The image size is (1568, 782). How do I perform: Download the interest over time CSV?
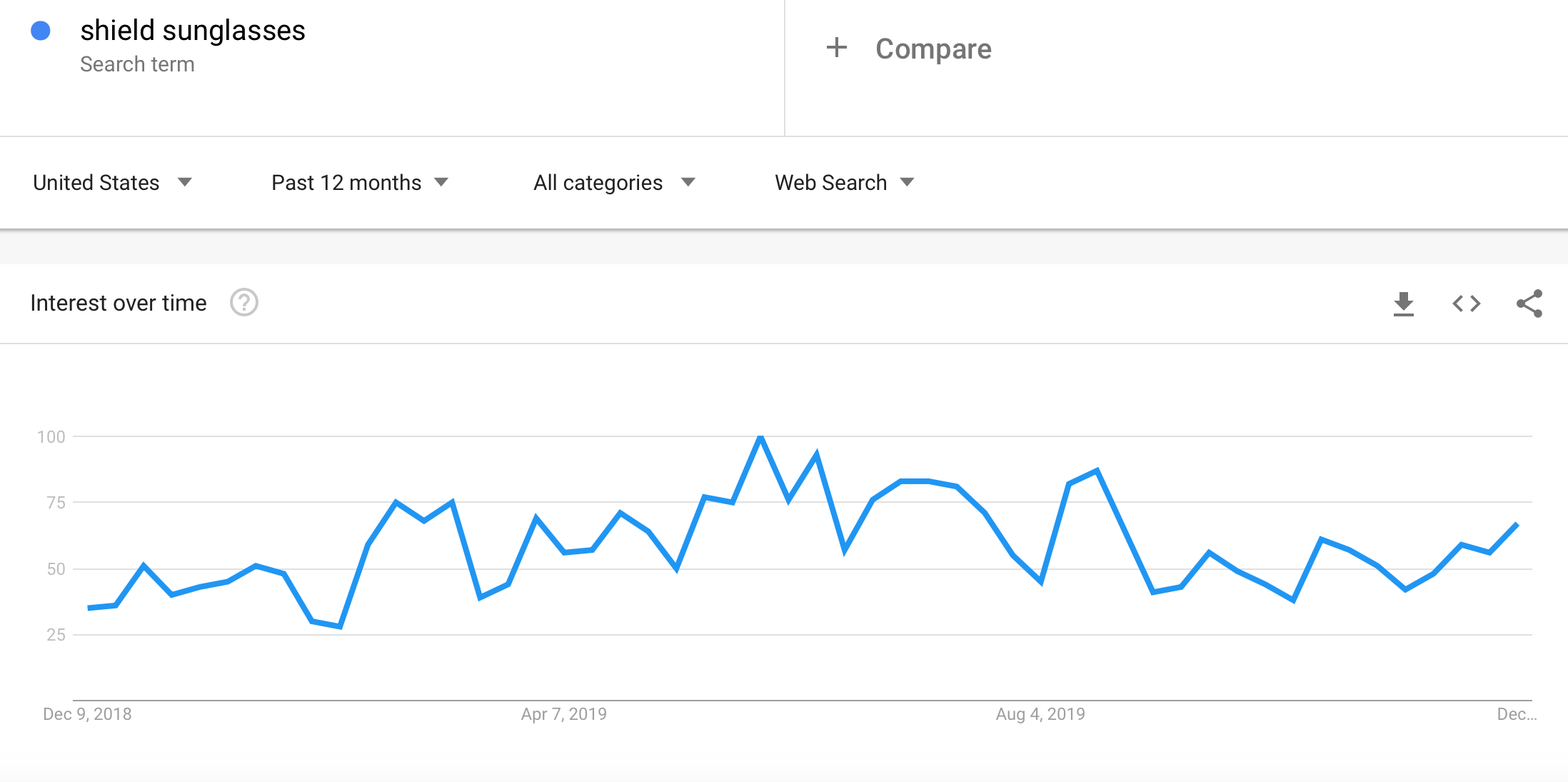click(1403, 304)
